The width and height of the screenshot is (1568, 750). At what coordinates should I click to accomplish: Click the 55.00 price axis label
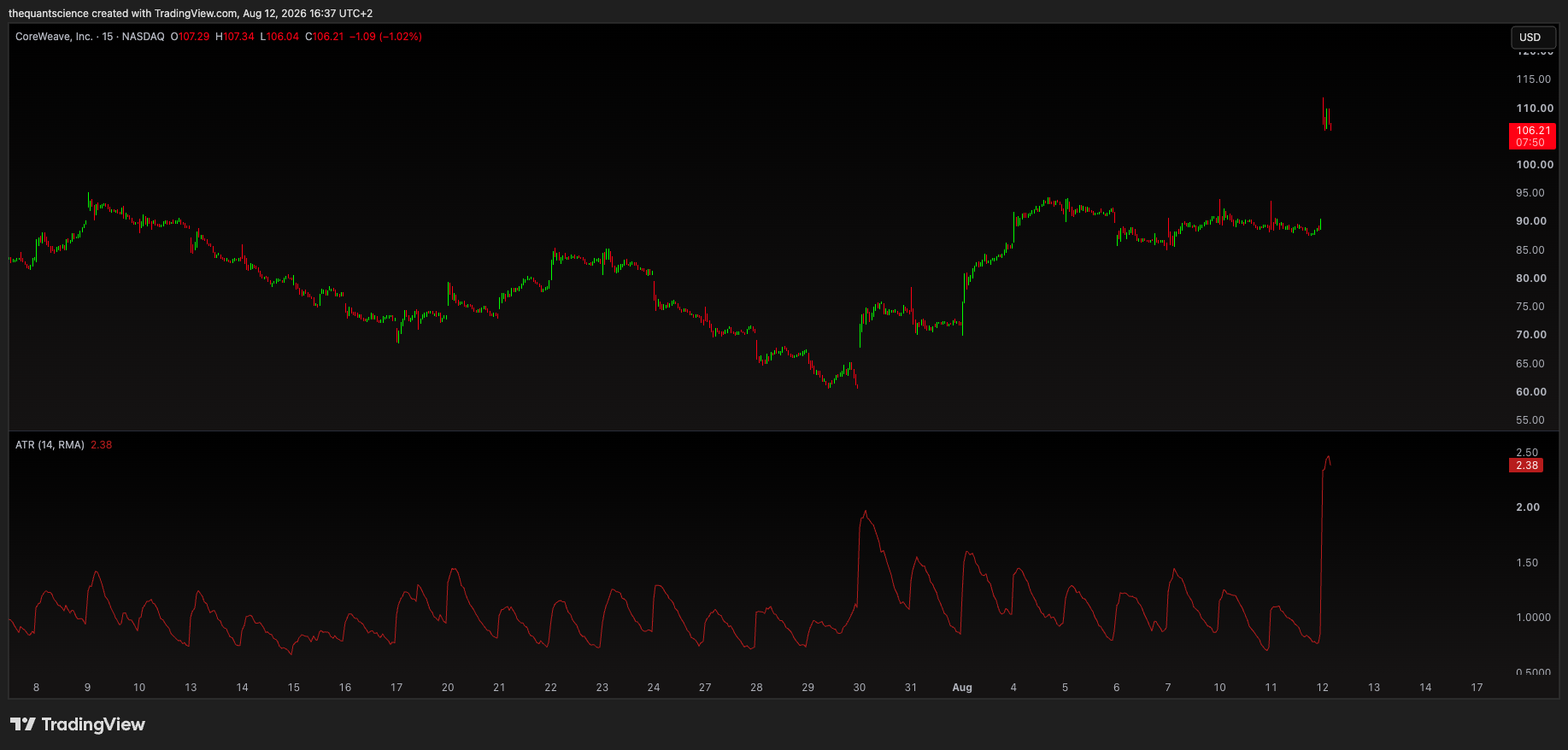pyautogui.click(x=1530, y=420)
